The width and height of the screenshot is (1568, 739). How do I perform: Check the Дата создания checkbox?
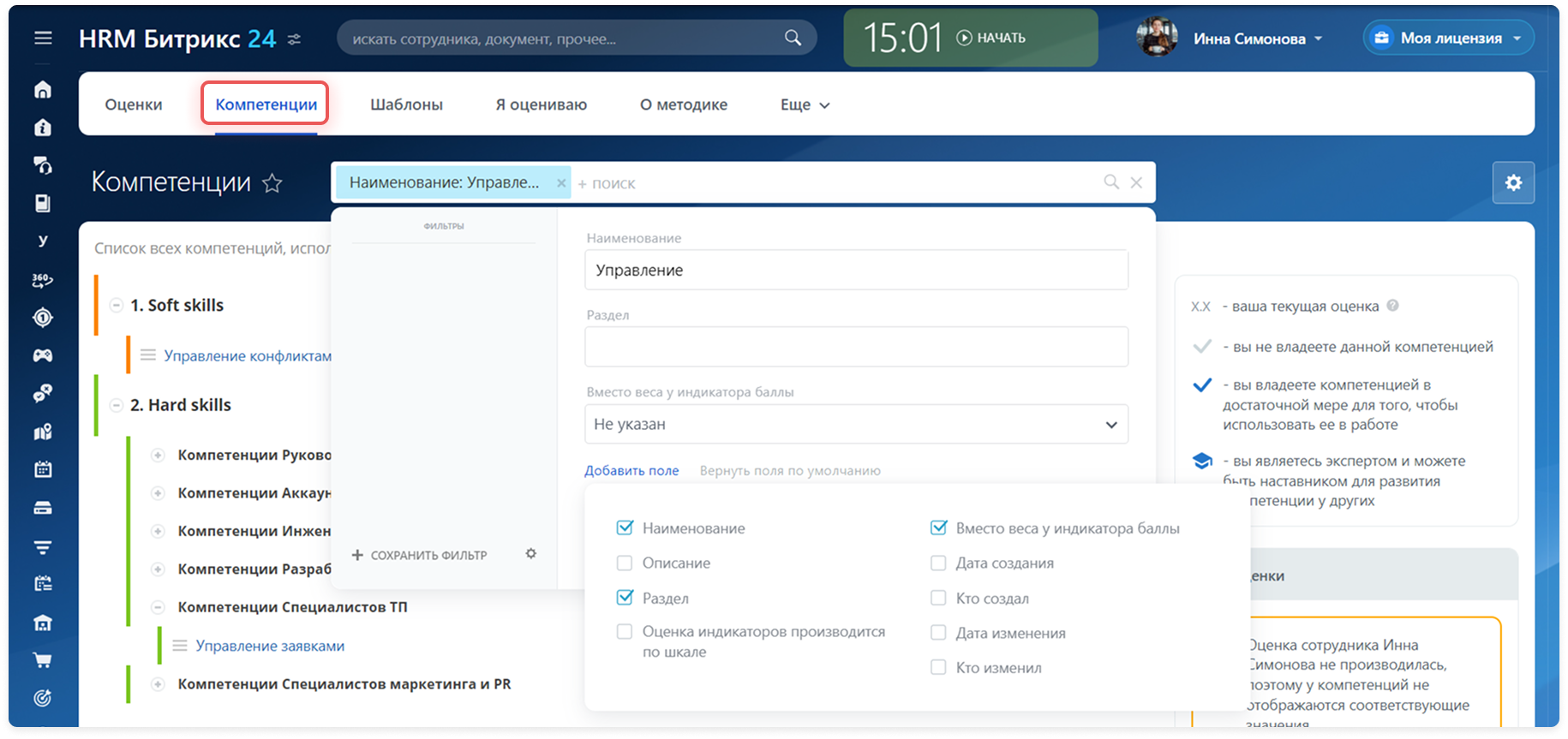coord(938,563)
